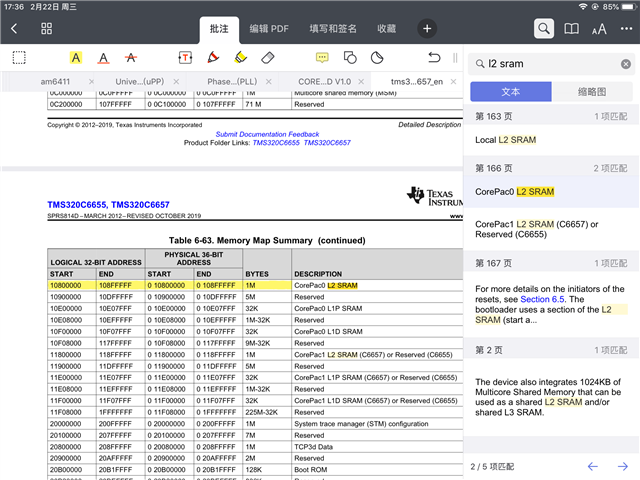Select the text box insertion tool
This screenshot has height=480, width=640.
point(185,58)
